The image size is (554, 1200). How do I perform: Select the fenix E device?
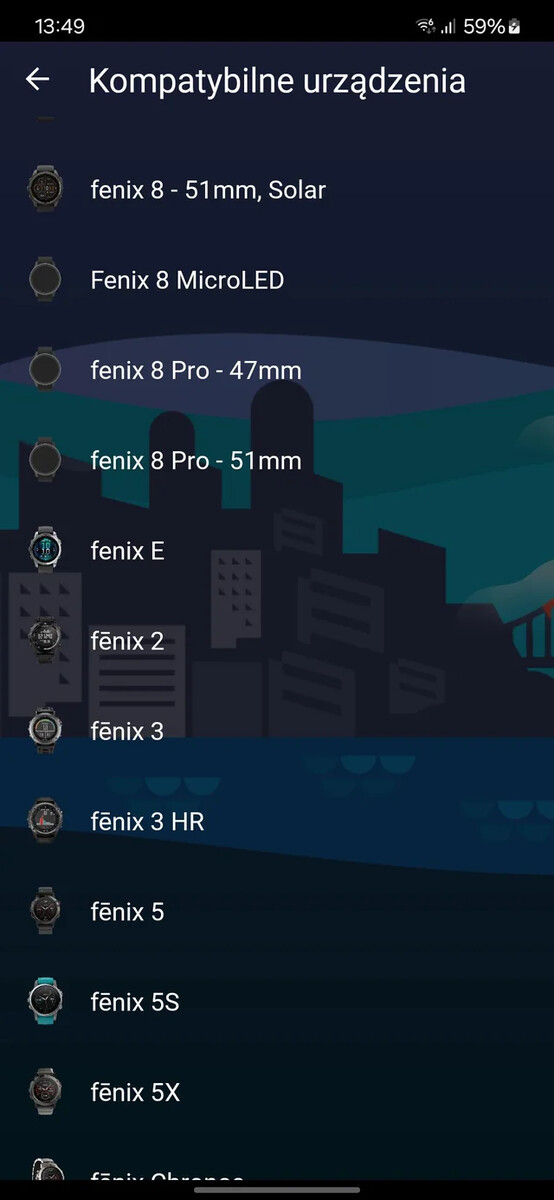click(x=277, y=550)
